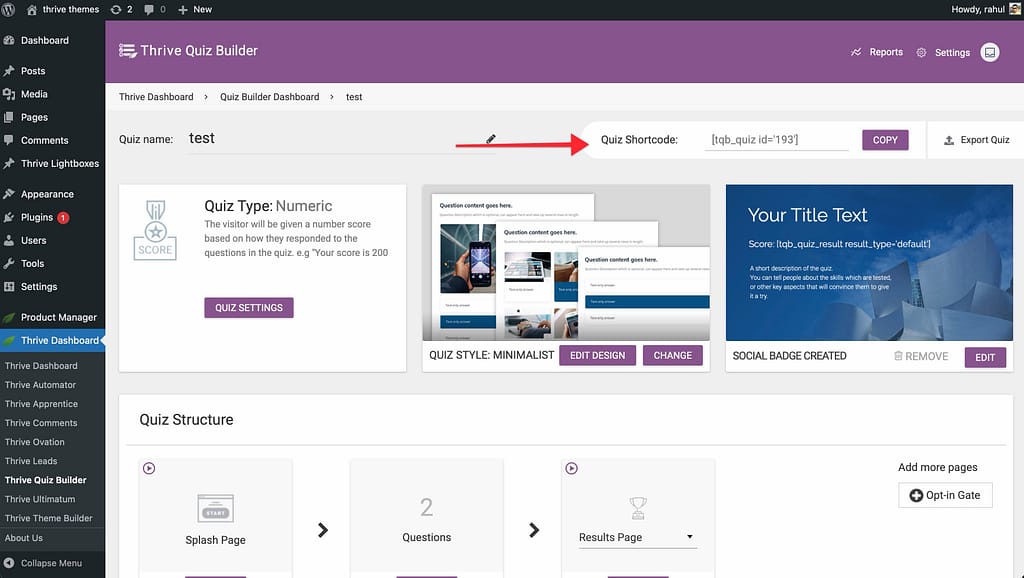Click the COPY shortcode button

(x=885, y=140)
